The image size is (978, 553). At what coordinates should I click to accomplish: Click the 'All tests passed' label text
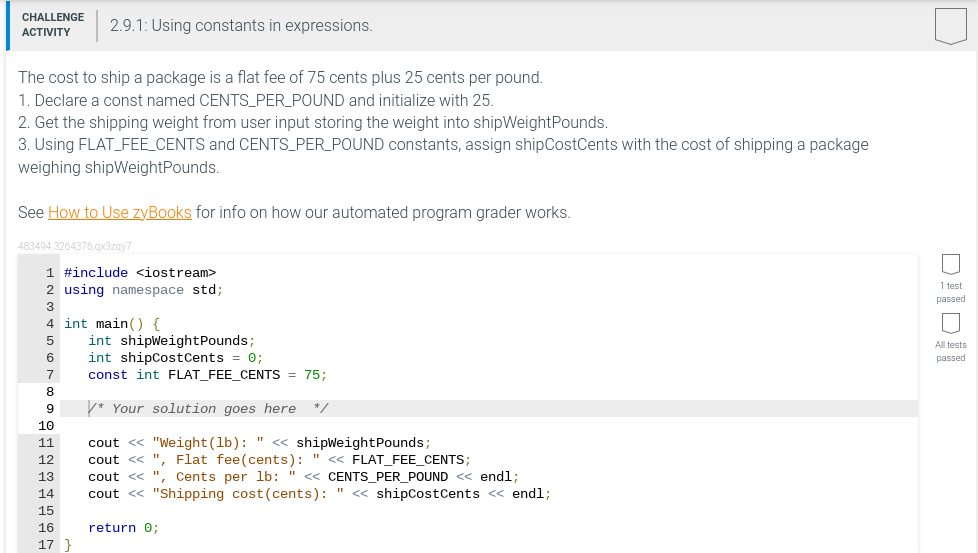[951, 351]
